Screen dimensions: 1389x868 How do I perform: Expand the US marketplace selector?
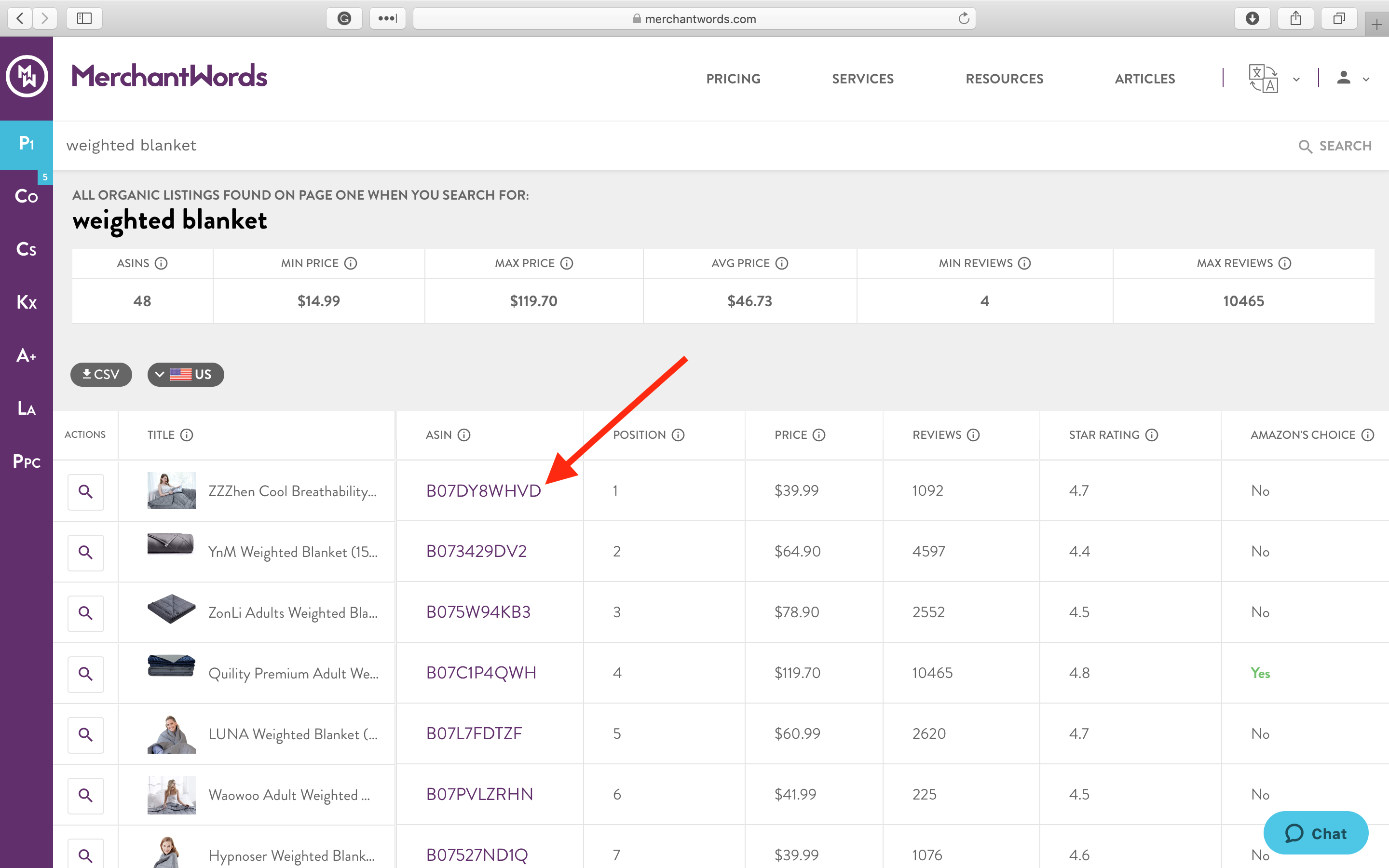[185, 374]
